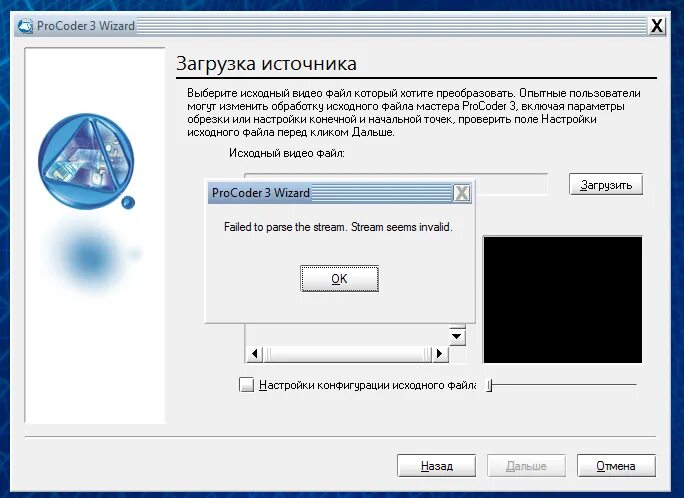Click the source video file path field
684x498 pixels.
[x=510, y=184]
